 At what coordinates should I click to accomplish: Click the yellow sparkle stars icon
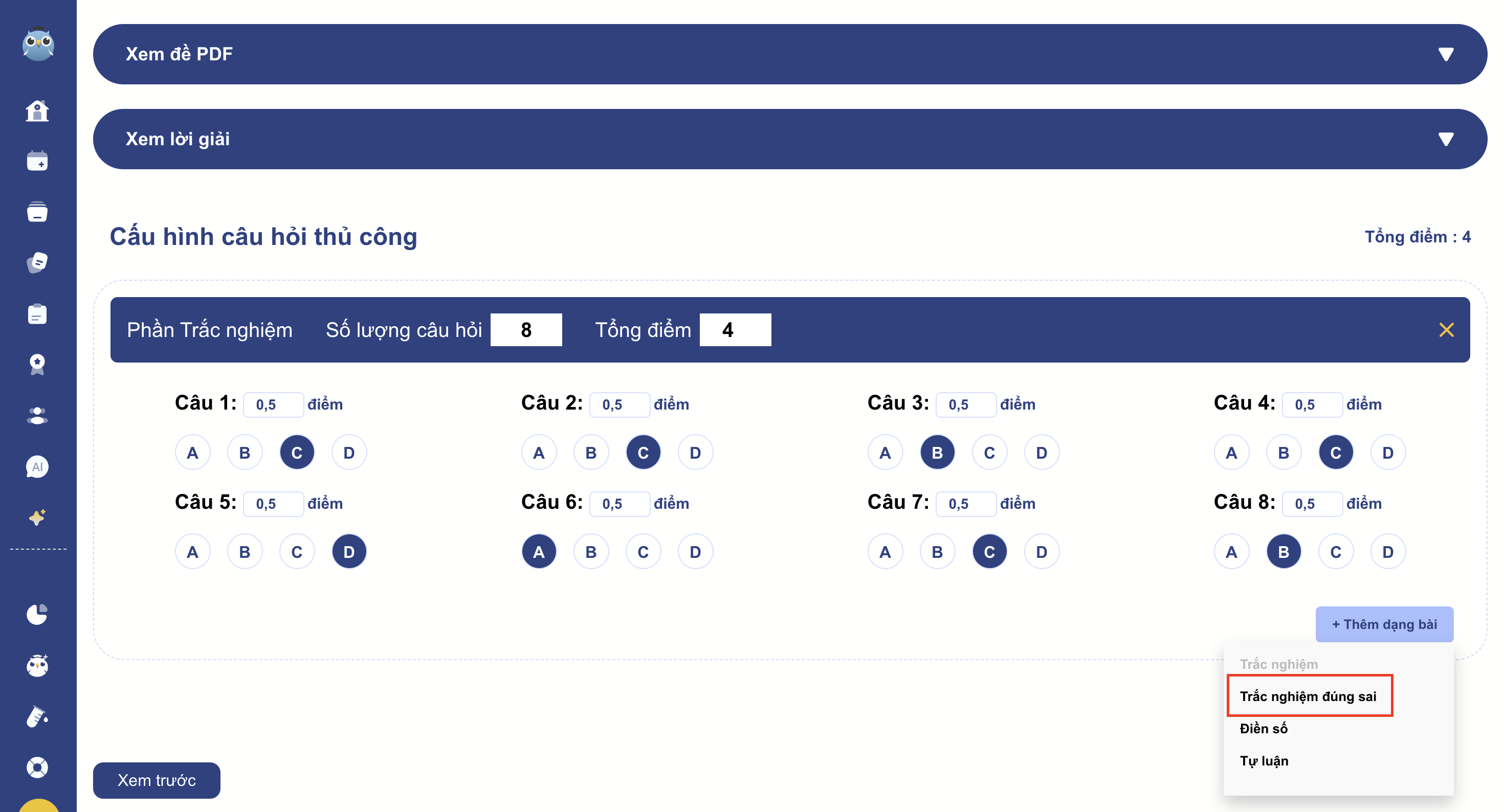(x=37, y=517)
